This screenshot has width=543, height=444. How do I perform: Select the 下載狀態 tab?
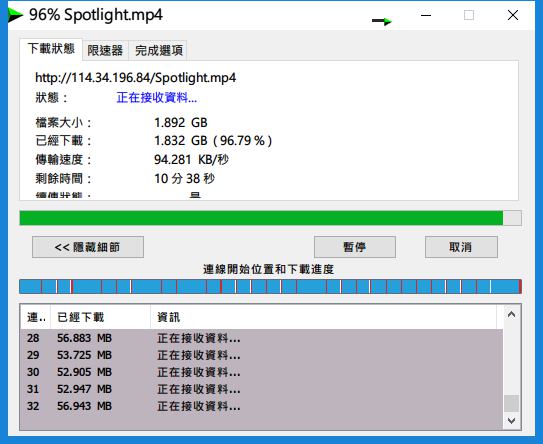[51, 49]
